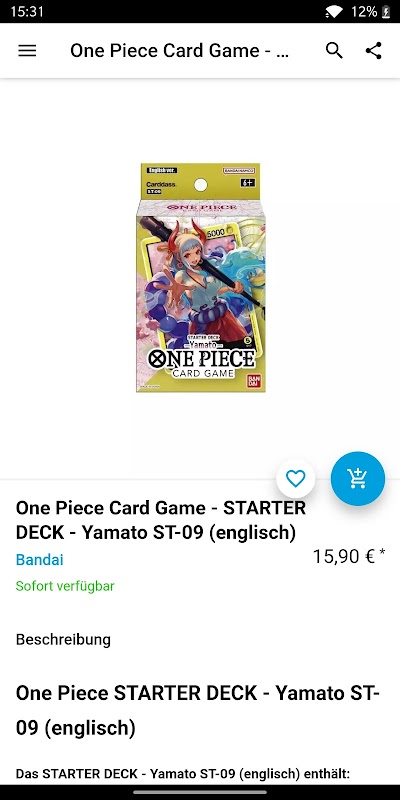Tap the Yamato starter deck product image

pos(201,278)
